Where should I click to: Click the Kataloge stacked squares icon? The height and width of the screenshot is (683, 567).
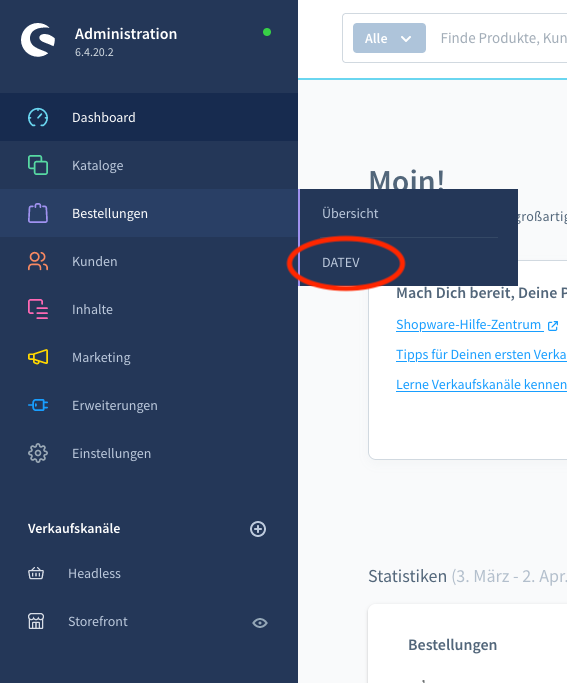(38, 165)
